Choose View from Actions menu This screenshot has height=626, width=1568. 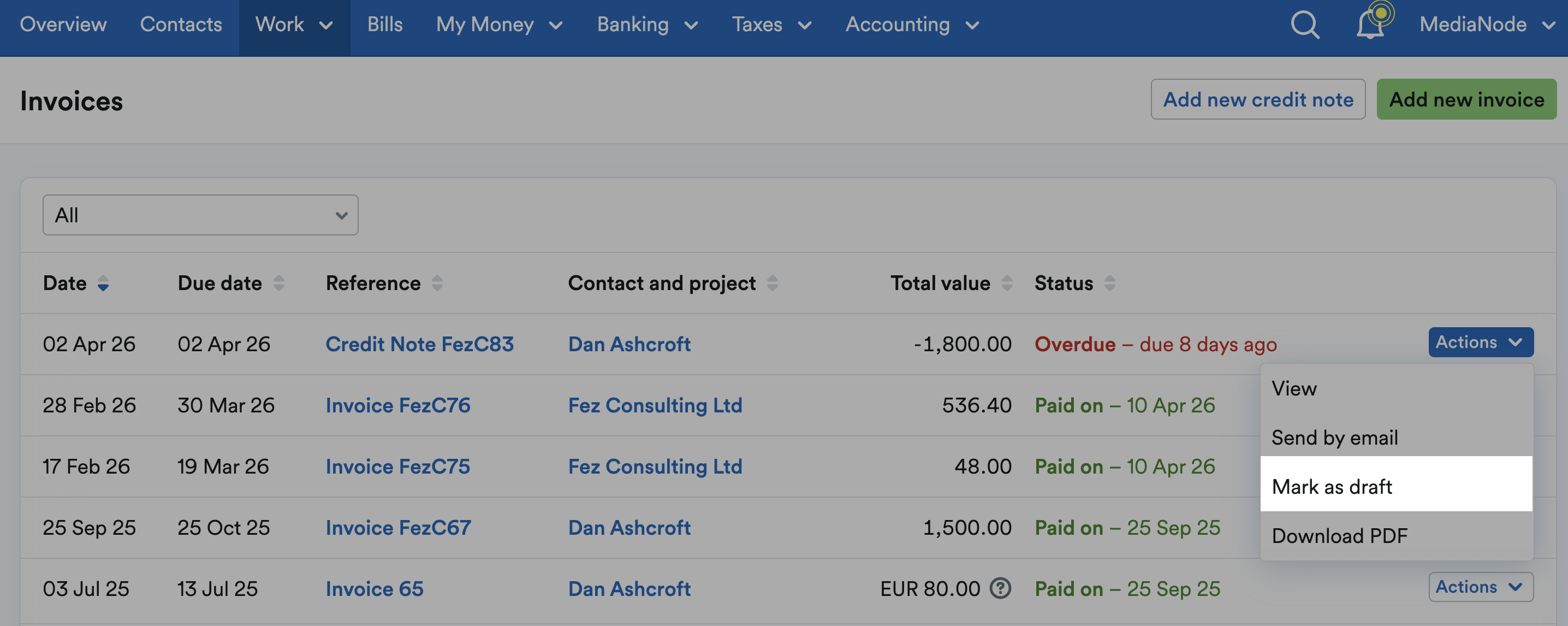coord(1397,388)
